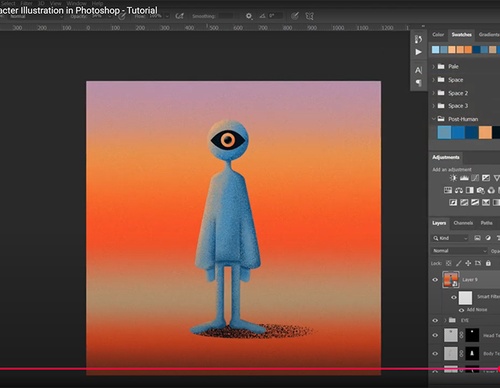500x388 pixels.
Task: Toggle lock transparent pixels
Action: 449,263
